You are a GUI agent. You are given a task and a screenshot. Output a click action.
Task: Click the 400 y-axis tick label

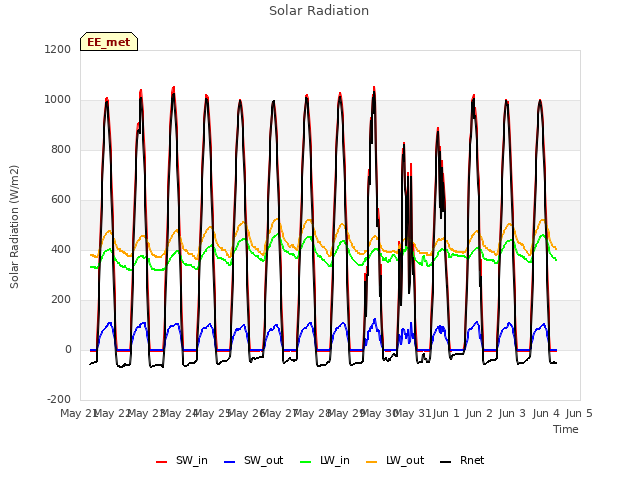click(x=60, y=250)
